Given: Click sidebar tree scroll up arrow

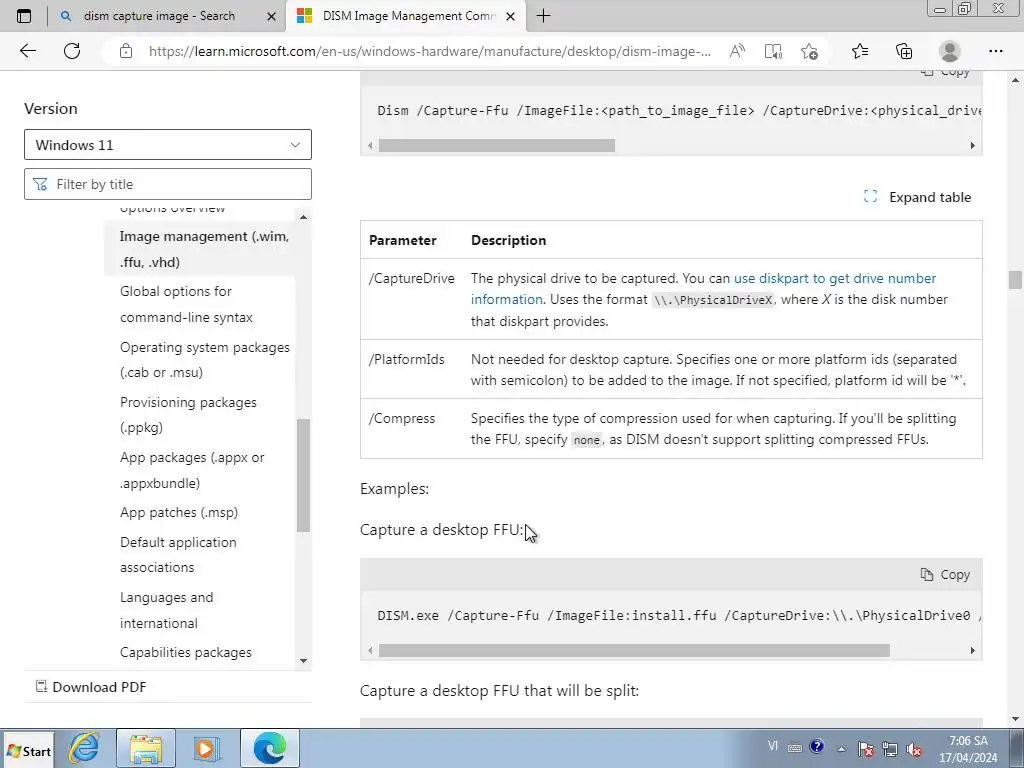Looking at the screenshot, I should tap(303, 217).
